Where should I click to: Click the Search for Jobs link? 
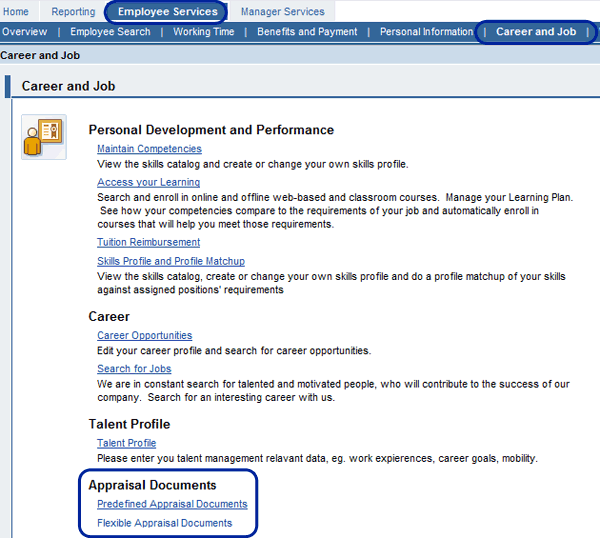(134, 369)
